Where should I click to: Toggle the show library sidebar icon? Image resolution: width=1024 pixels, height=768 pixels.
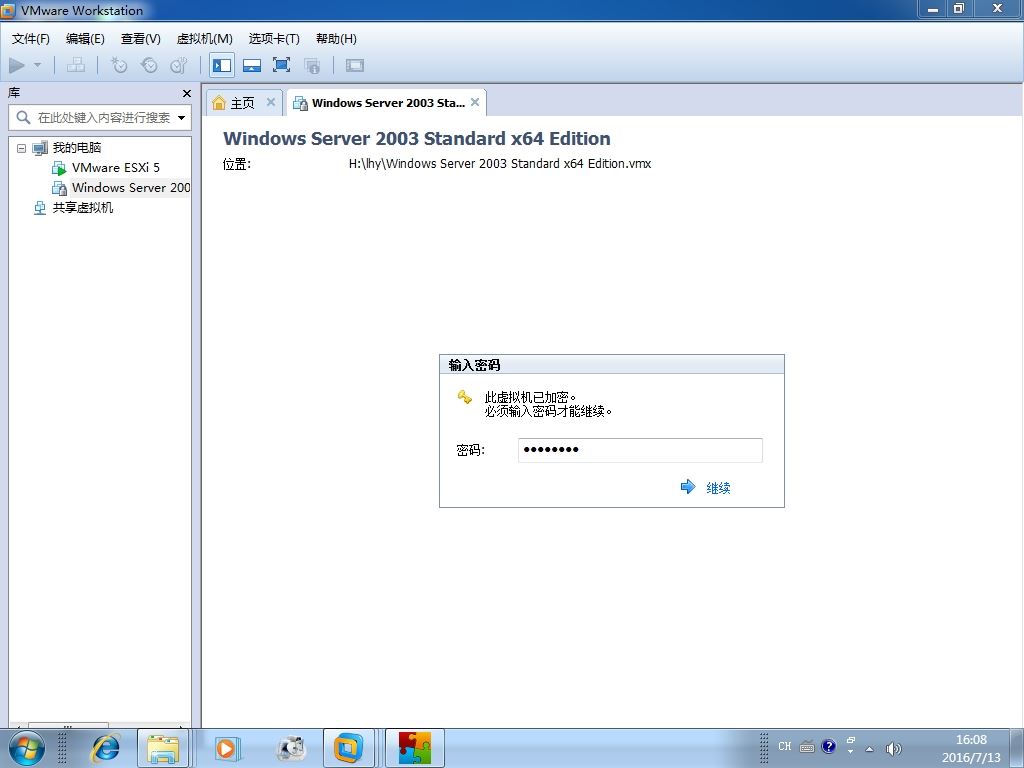(x=222, y=65)
